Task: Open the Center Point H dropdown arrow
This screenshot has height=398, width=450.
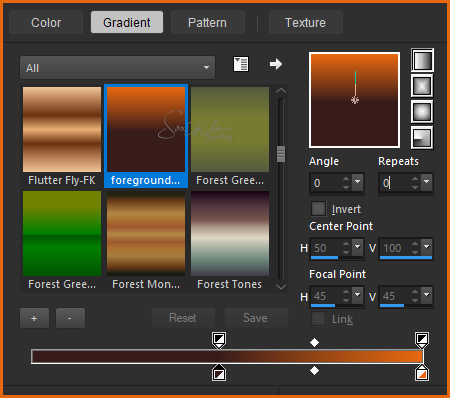Action: (x=358, y=247)
